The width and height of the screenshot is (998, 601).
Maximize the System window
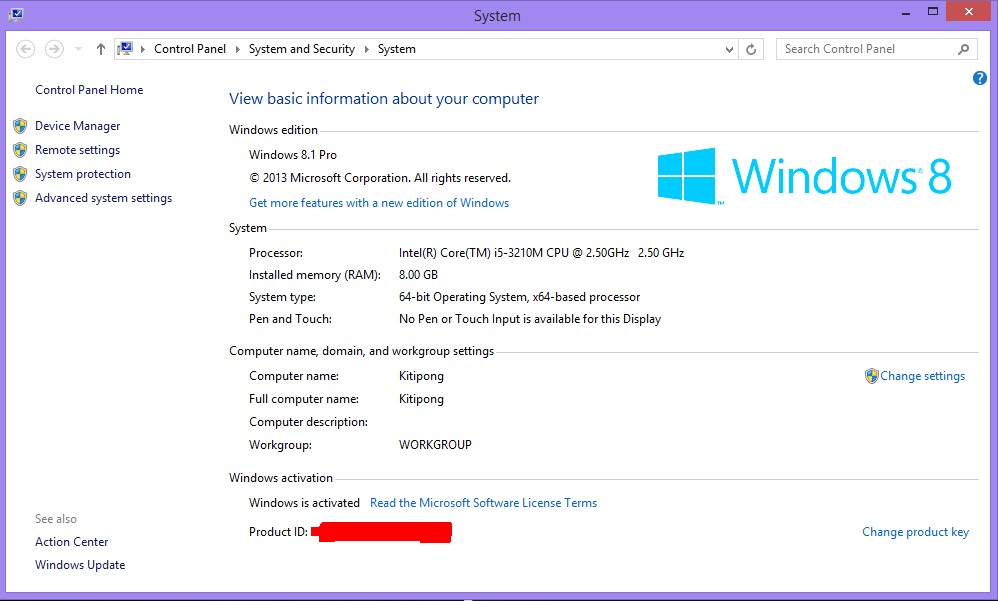pyautogui.click(x=933, y=11)
